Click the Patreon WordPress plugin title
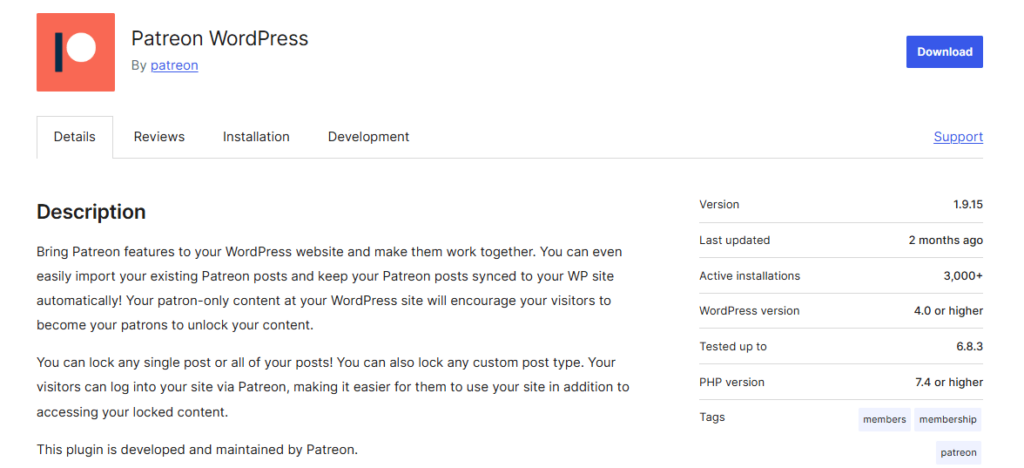Image resolution: width=1024 pixels, height=468 pixels. 220,39
